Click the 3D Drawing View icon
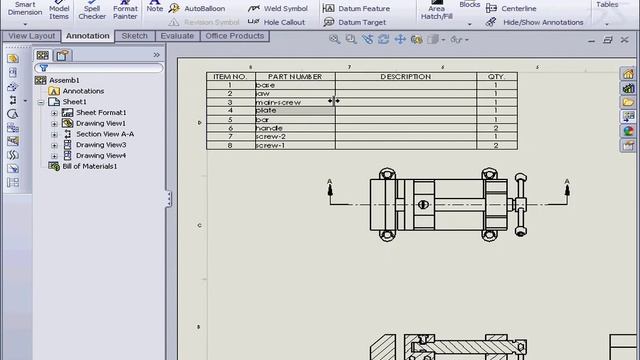The height and width of the screenshot is (360, 640). coord(416,39)
